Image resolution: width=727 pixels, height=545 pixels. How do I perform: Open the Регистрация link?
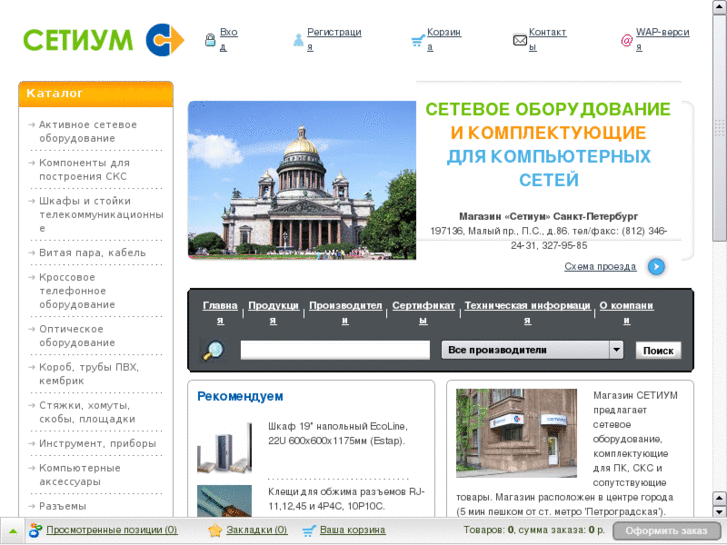334,39
